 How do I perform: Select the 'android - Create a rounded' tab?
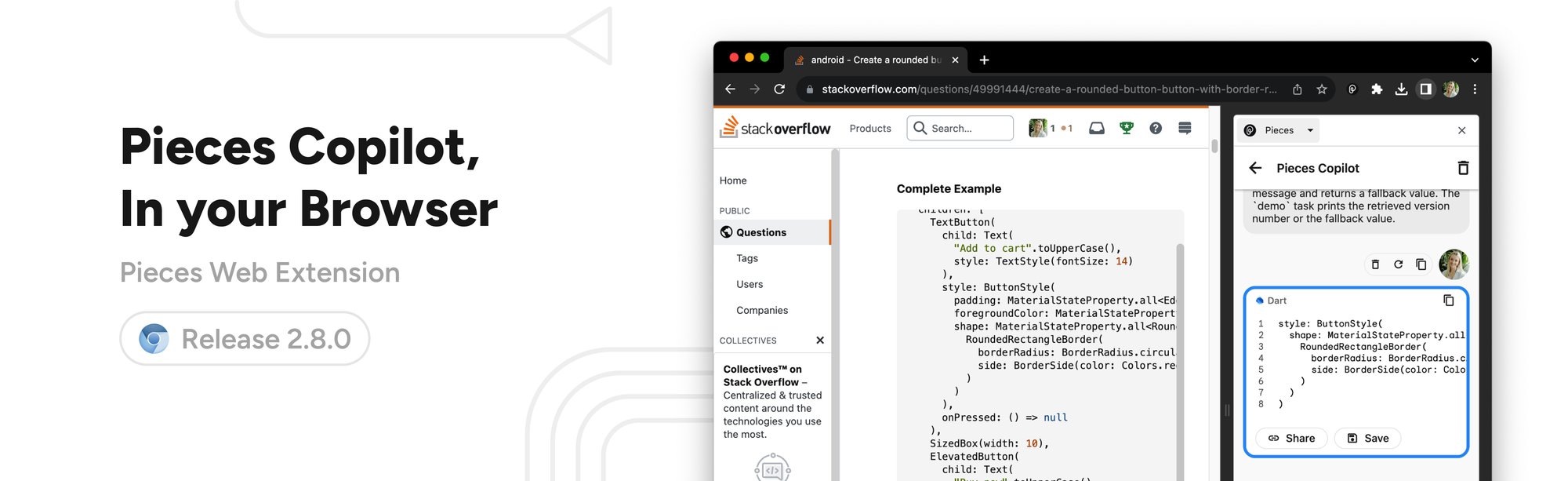pyautogui.click(x=875, y=60)
